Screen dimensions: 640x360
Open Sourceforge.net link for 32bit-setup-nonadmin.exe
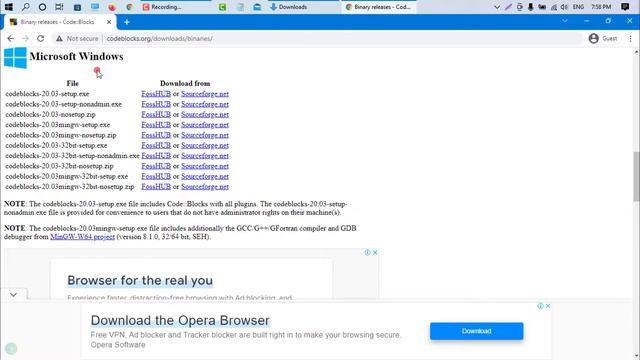click(205, 156)
